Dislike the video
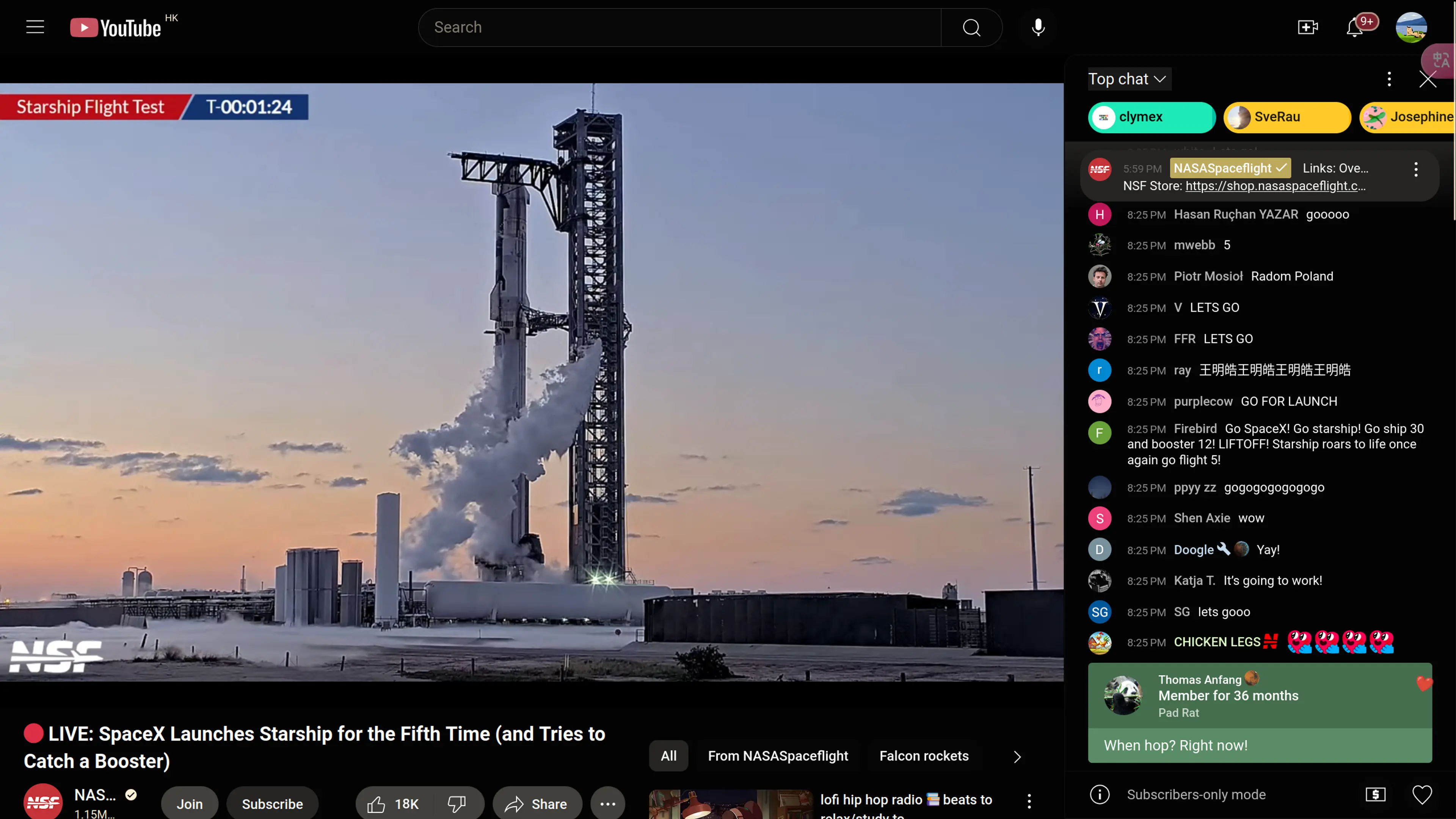 pyautogui.click(x=457, y=804)
